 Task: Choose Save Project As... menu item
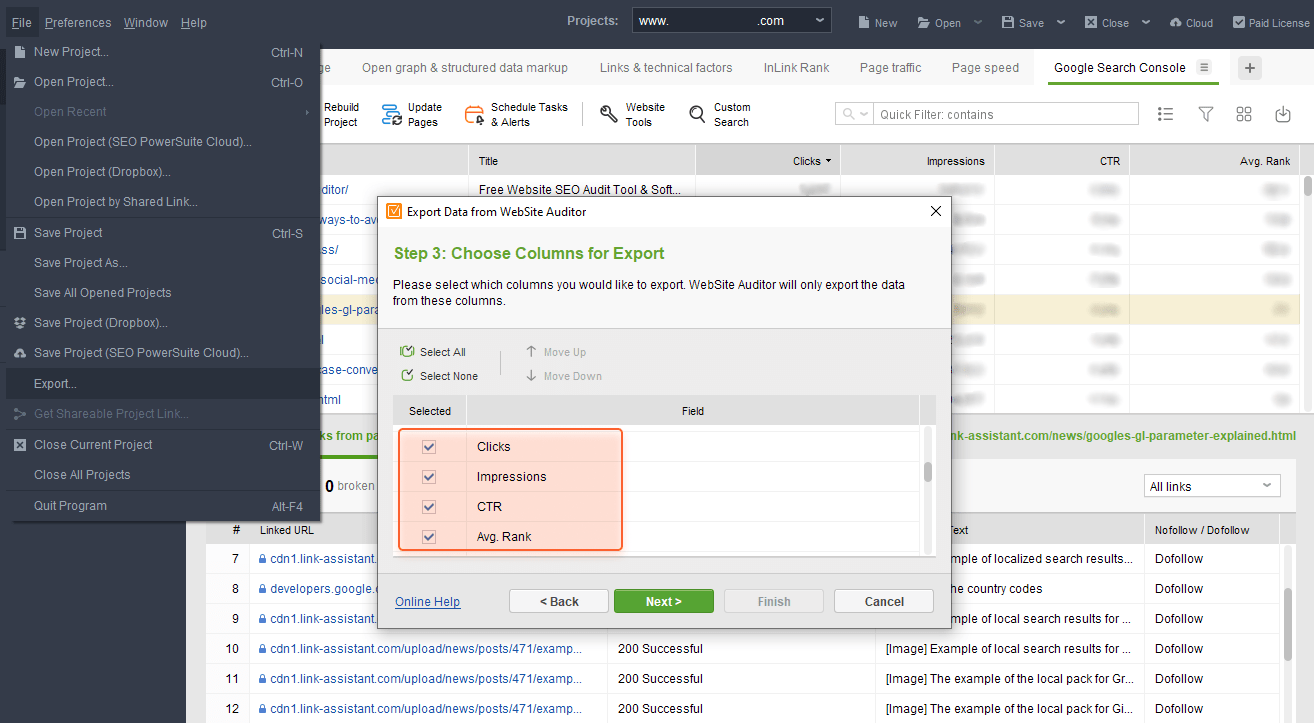click(x=163, y=263)
